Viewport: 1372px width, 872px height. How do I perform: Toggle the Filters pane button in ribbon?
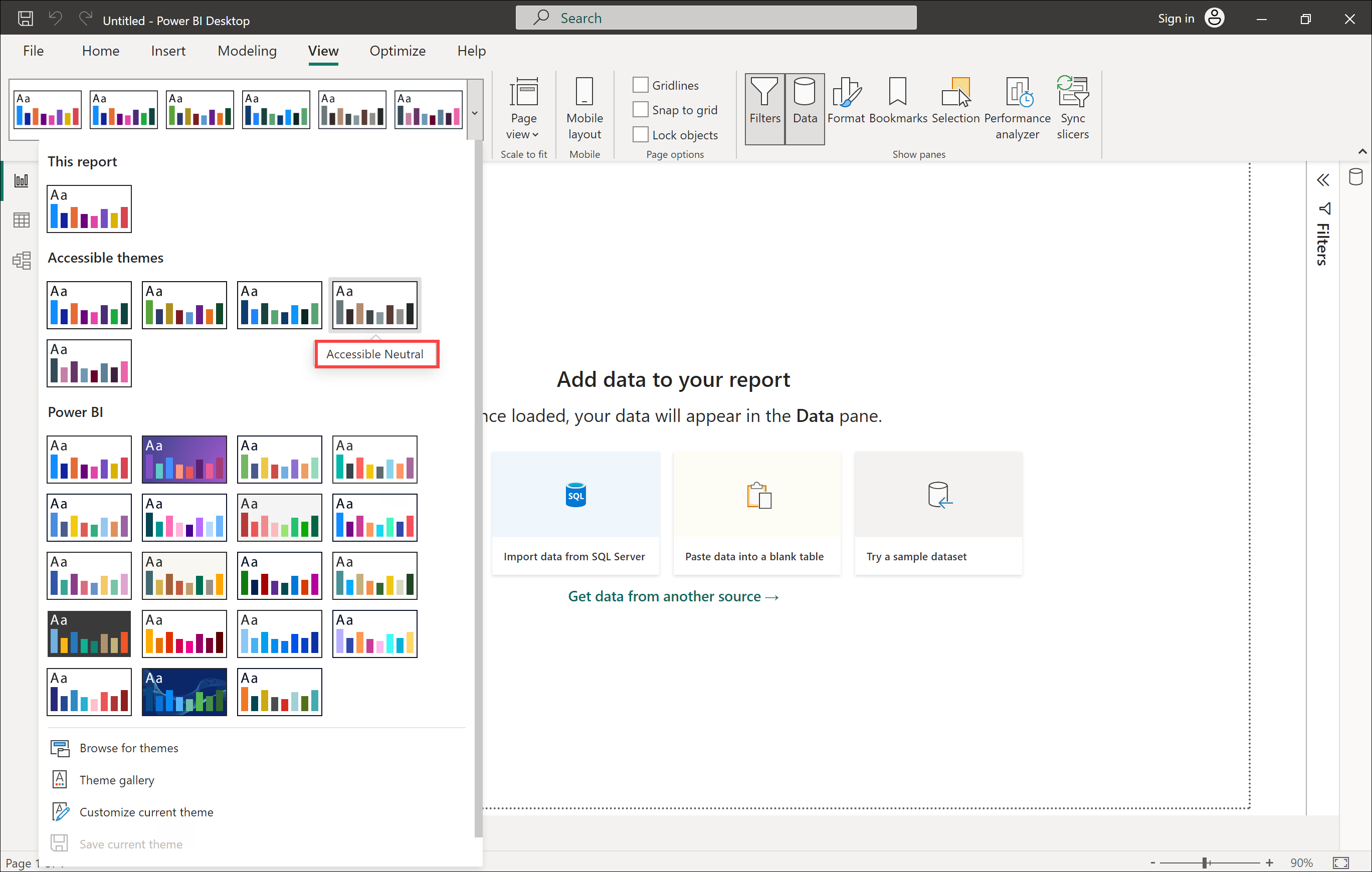764,108
